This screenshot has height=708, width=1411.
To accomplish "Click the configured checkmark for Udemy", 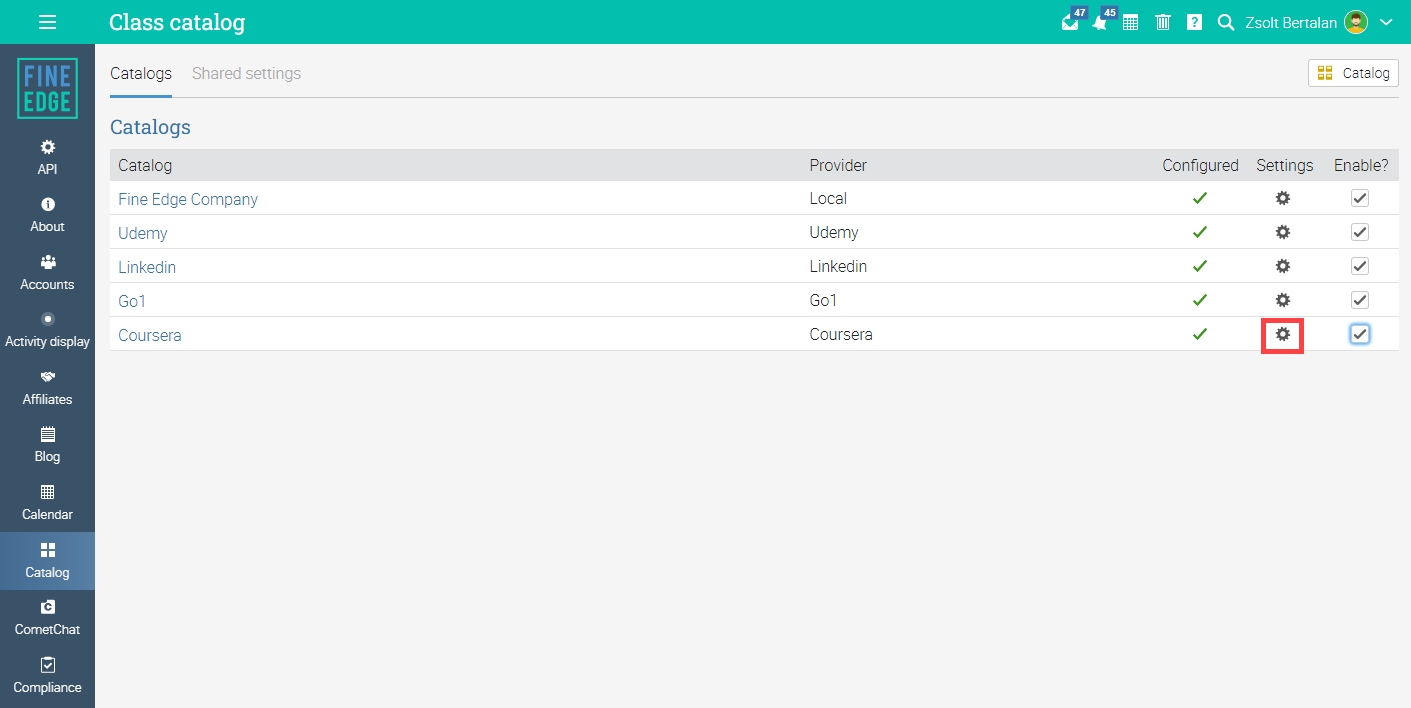I will tap(1200, 232).
